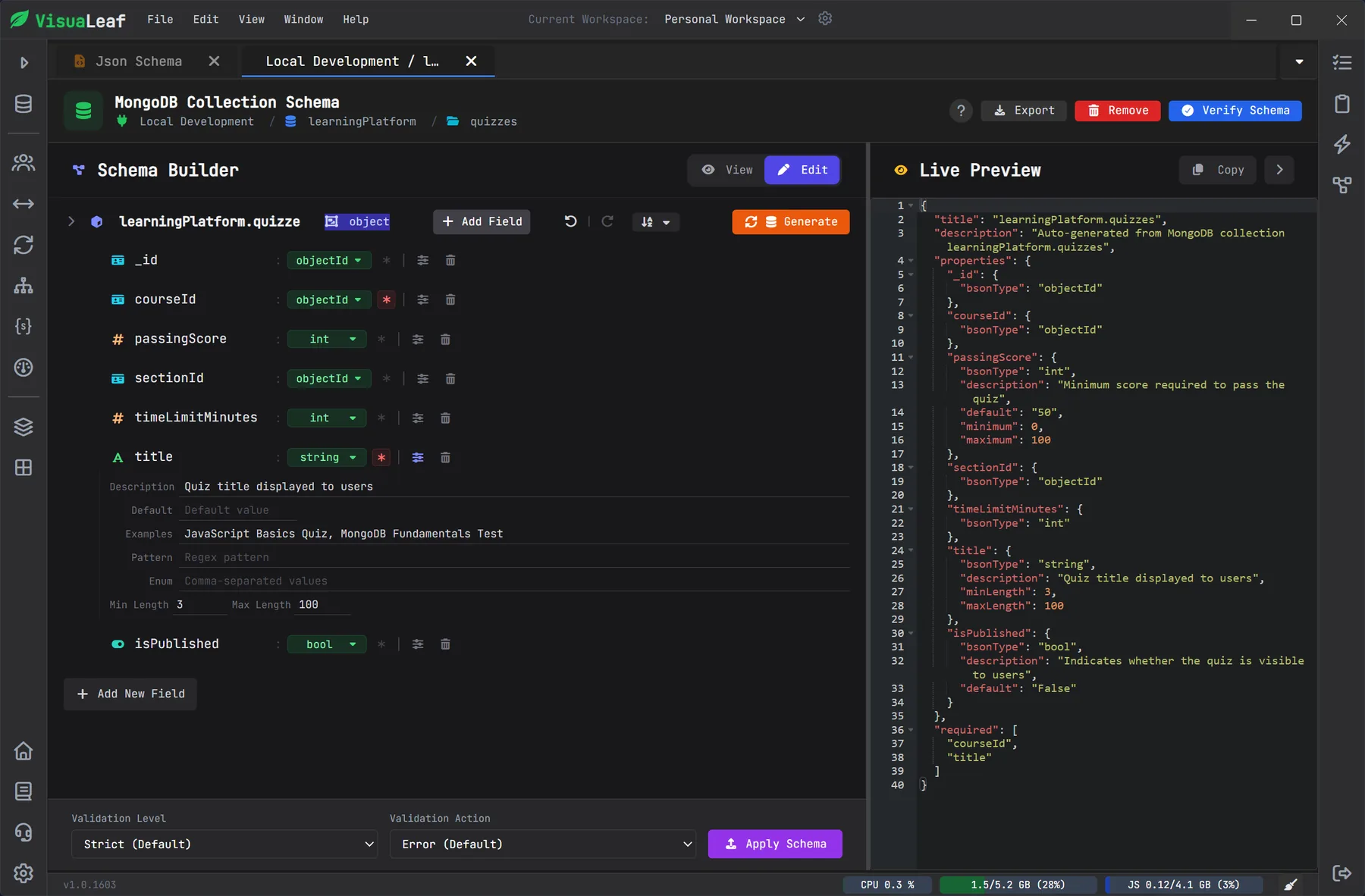The height and width of the screenshot is (896, 1365).
Task: Expand the learningPlatform.quizze root node chevron
Action: pos(71,221)
